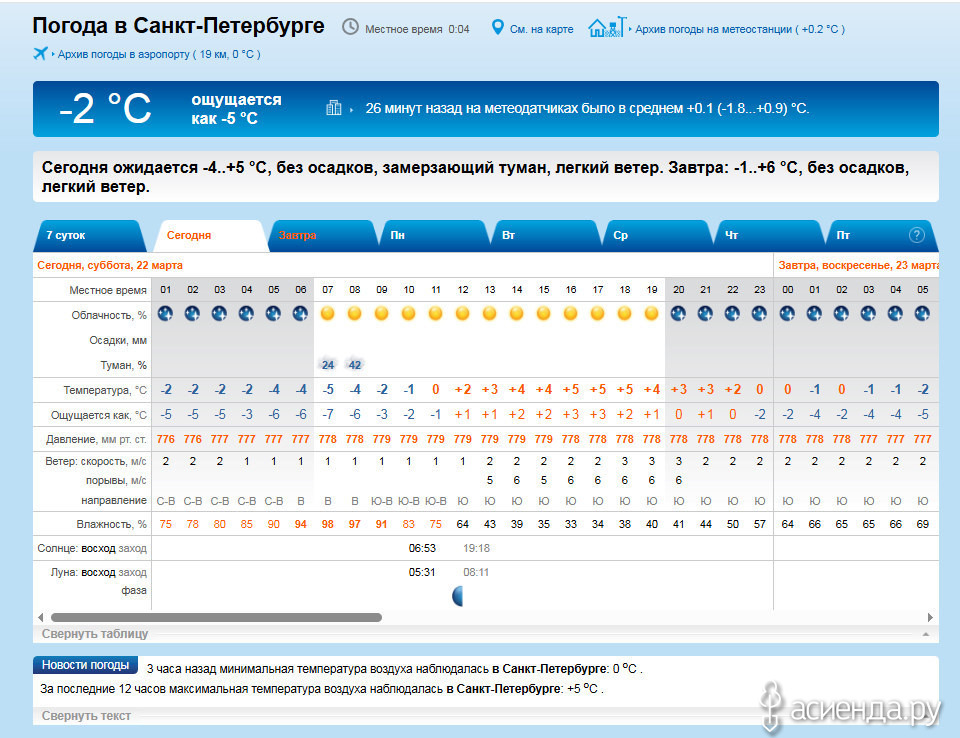Click the sunset time 19:18

pos(476,548)
